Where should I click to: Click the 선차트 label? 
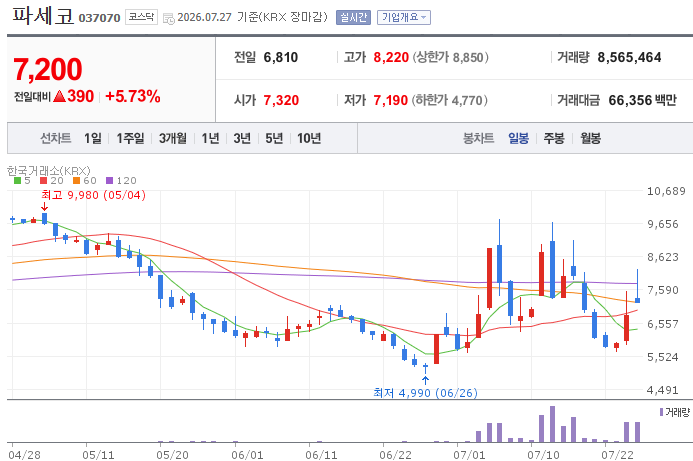point(56,138)
